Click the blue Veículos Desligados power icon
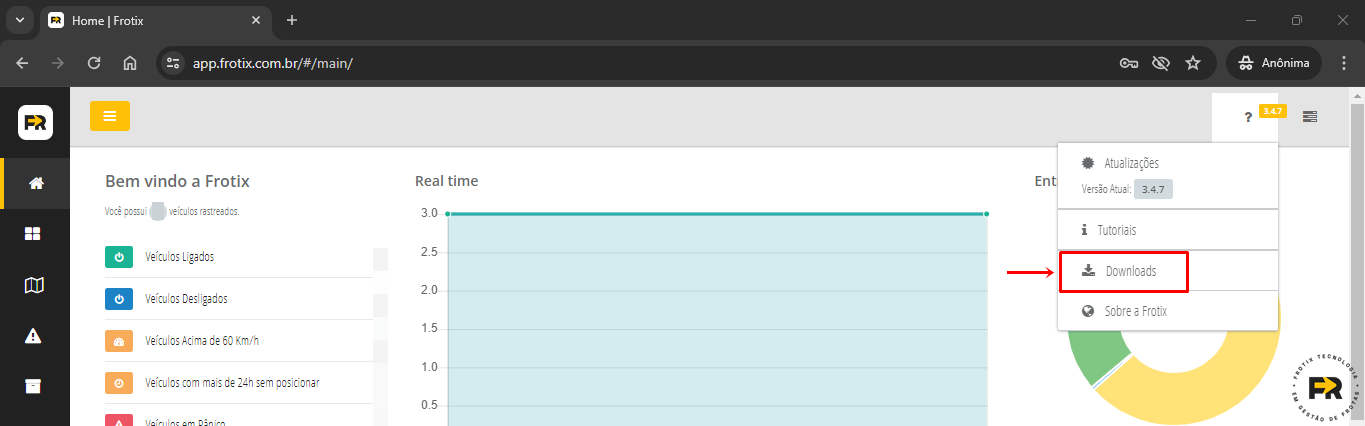Image resolution: width=1365 pixels, height=426 pixels. (x=119, y=299)
